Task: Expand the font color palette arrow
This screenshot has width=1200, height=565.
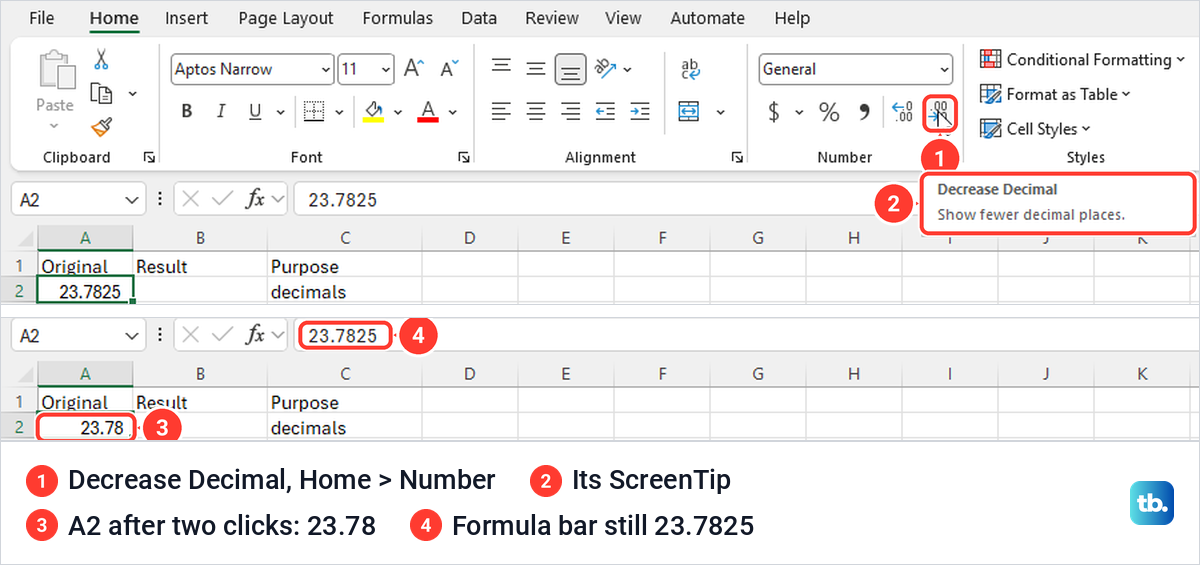Action: (x=454, y=112)
